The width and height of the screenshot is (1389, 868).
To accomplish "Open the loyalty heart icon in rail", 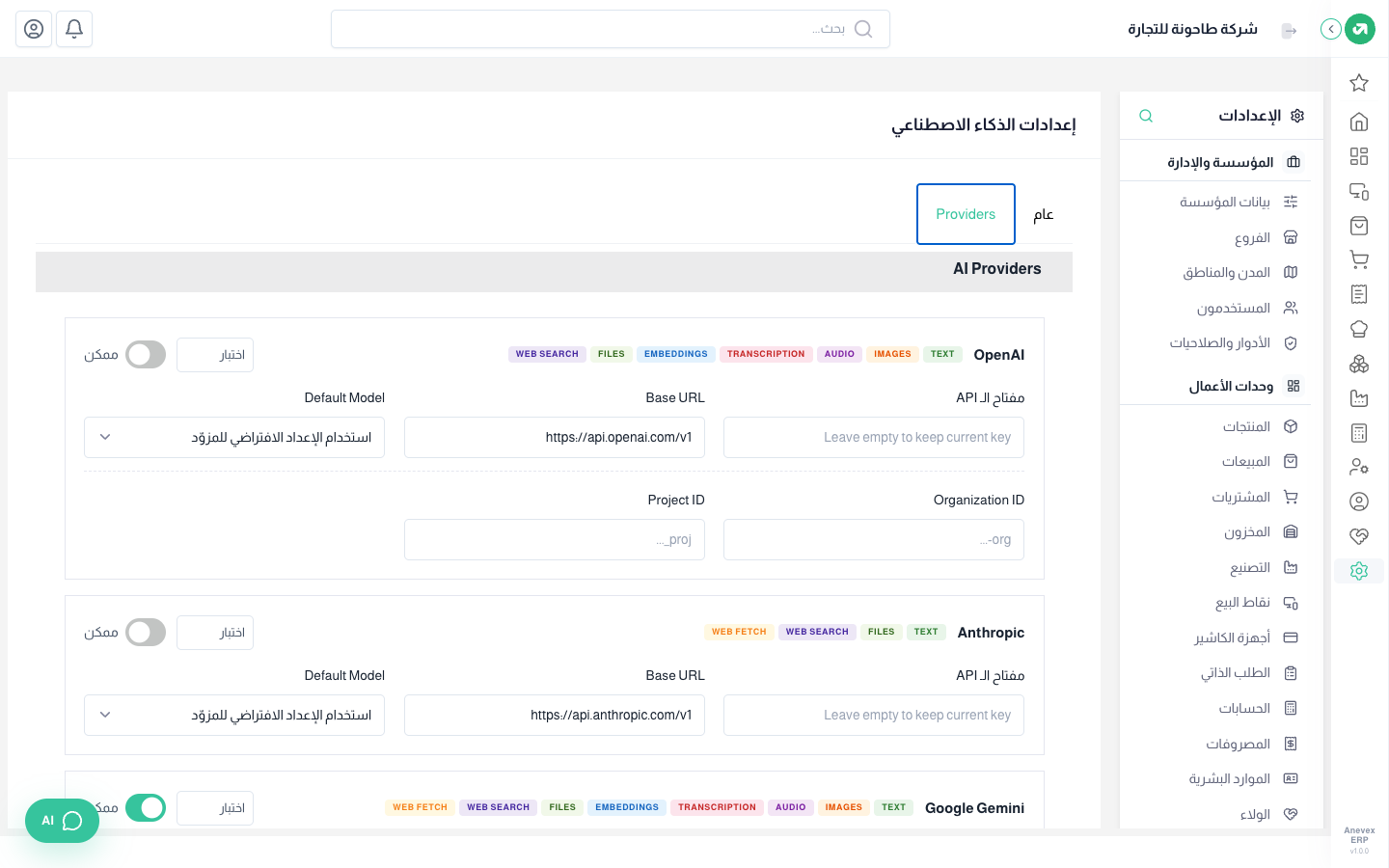I will click(x=1359, y=536).
